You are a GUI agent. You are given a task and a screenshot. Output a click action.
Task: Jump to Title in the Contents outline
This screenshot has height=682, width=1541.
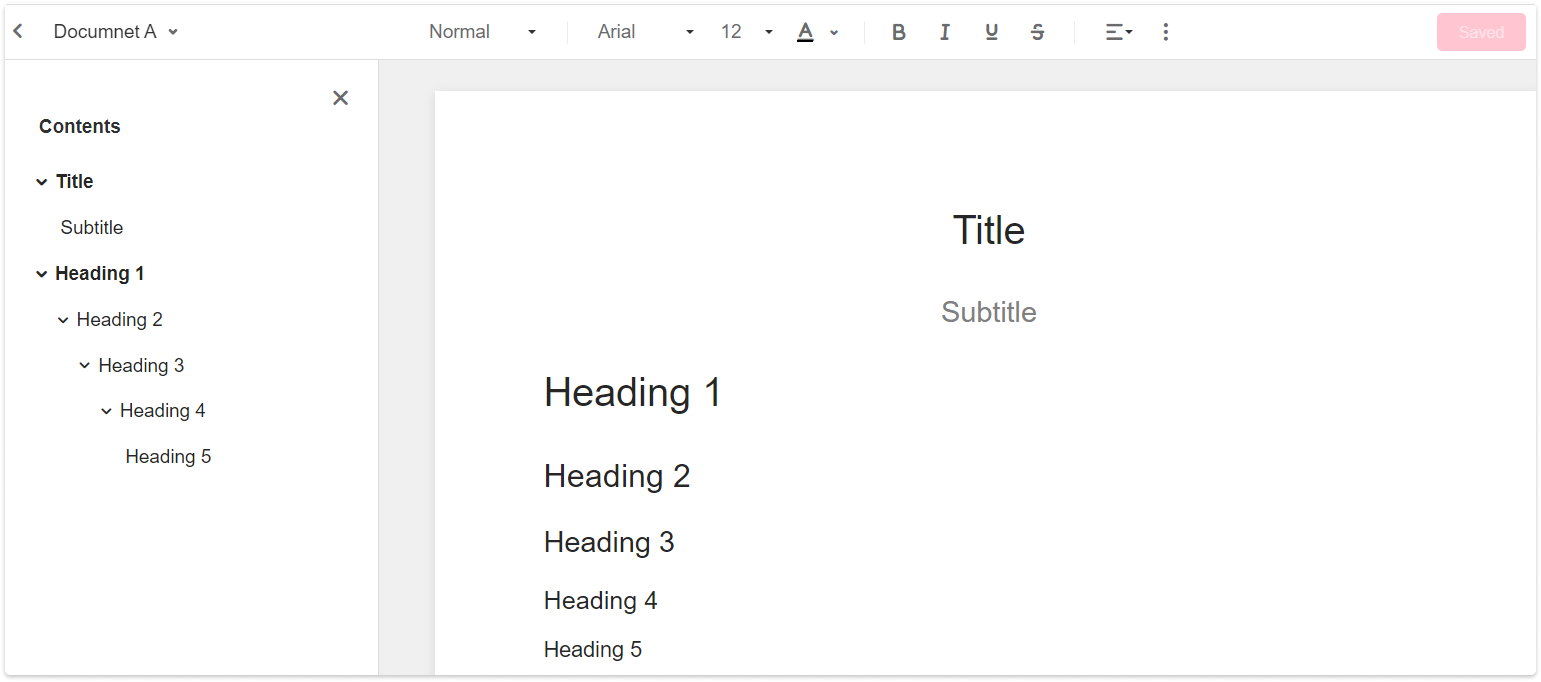click(x=74, y=182)
